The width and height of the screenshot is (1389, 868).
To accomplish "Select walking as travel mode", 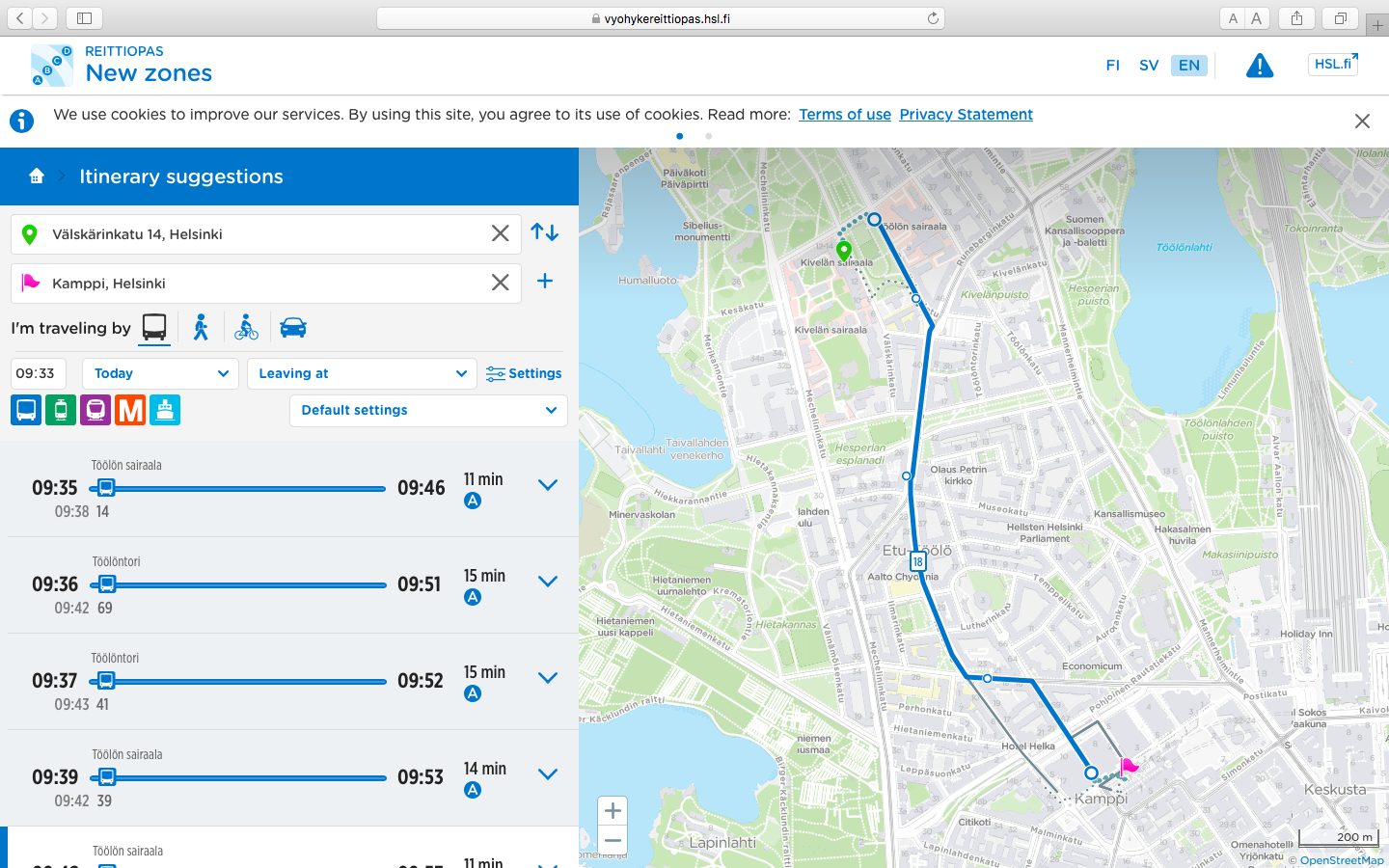I will click(x=201, y=328).
